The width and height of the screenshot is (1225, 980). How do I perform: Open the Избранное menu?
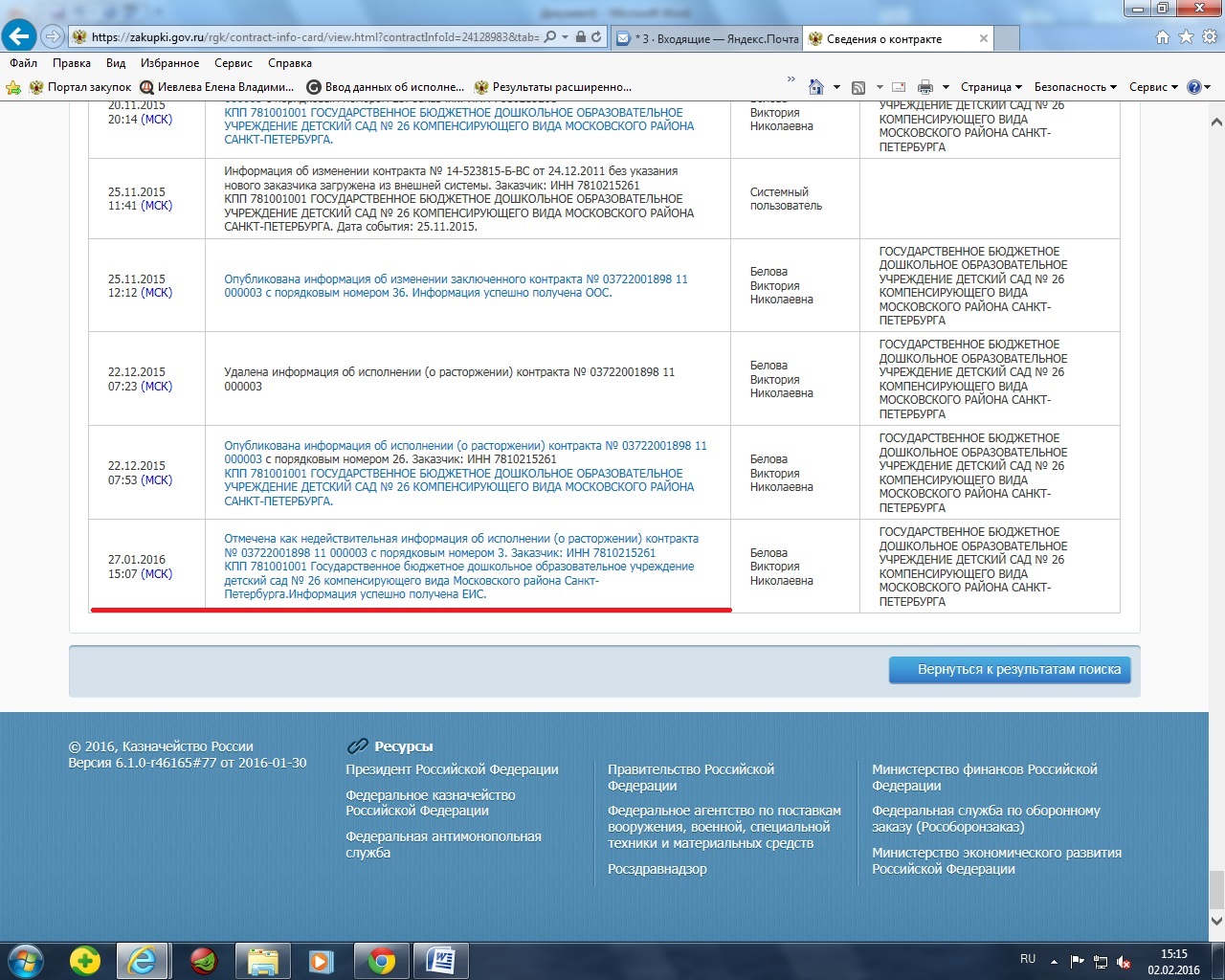pyautogui.click(x=169, y=63)
